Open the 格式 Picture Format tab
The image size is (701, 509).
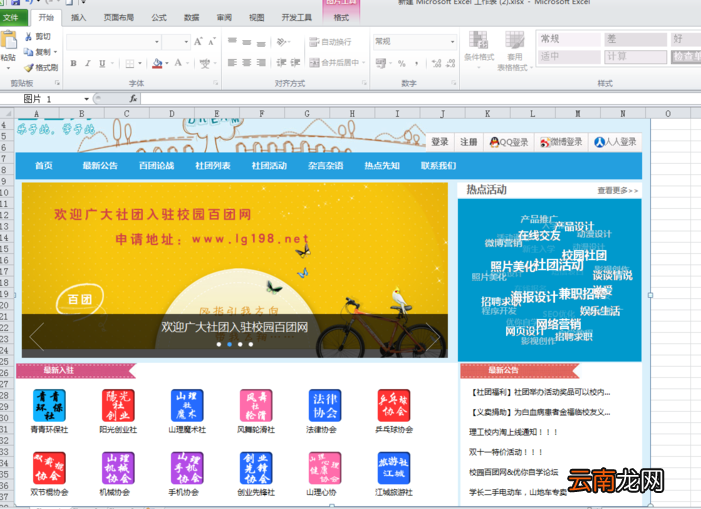click(x=341, y=17)
